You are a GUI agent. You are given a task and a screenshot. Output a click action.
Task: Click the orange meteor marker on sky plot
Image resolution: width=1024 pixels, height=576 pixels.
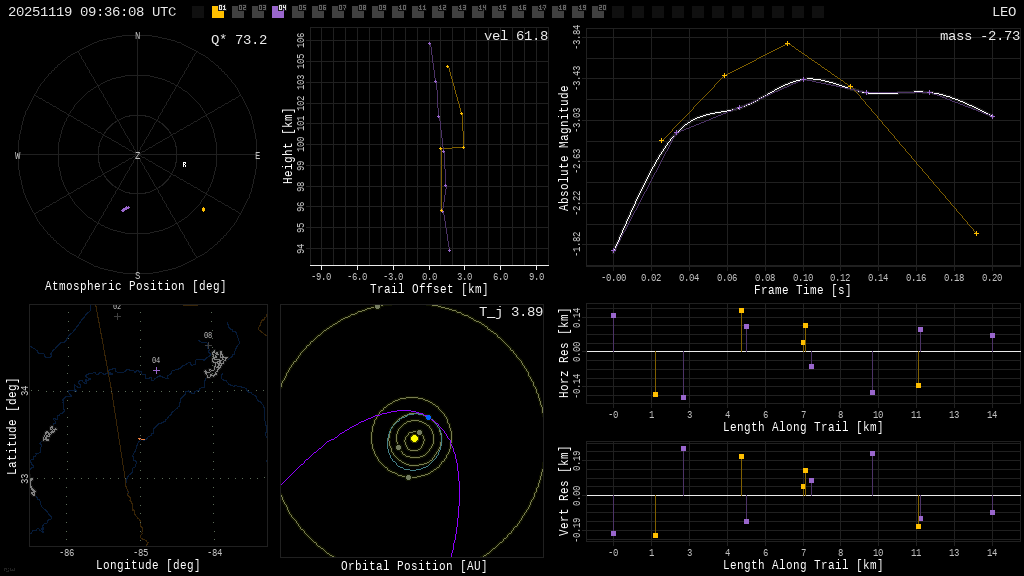[203, 209]
